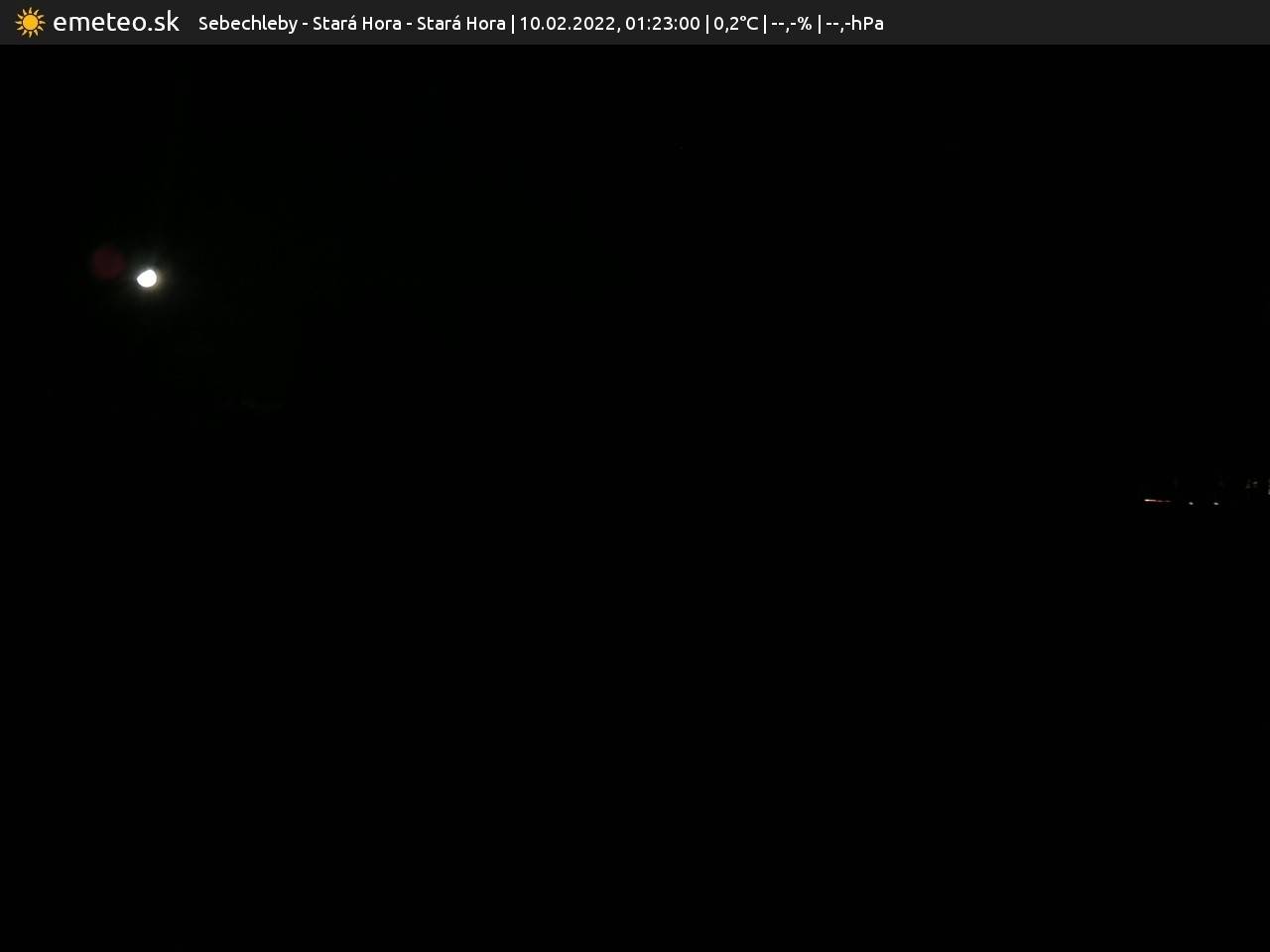Click the bright white moon
1270x952 pixels.
147,279
